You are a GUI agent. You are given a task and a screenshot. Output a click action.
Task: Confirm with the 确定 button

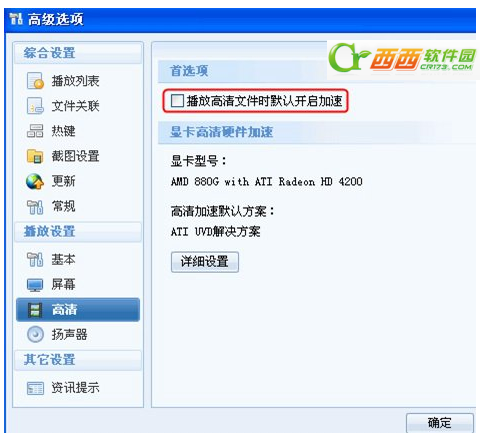point(440,423)
